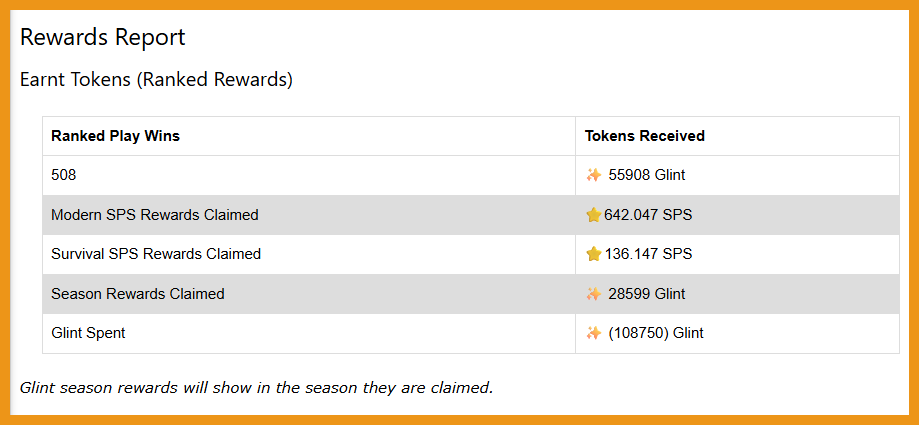Screen dimensions: 919x425
Task: Click the 136.147 SPS value
Action: click(x=648, y=254)
